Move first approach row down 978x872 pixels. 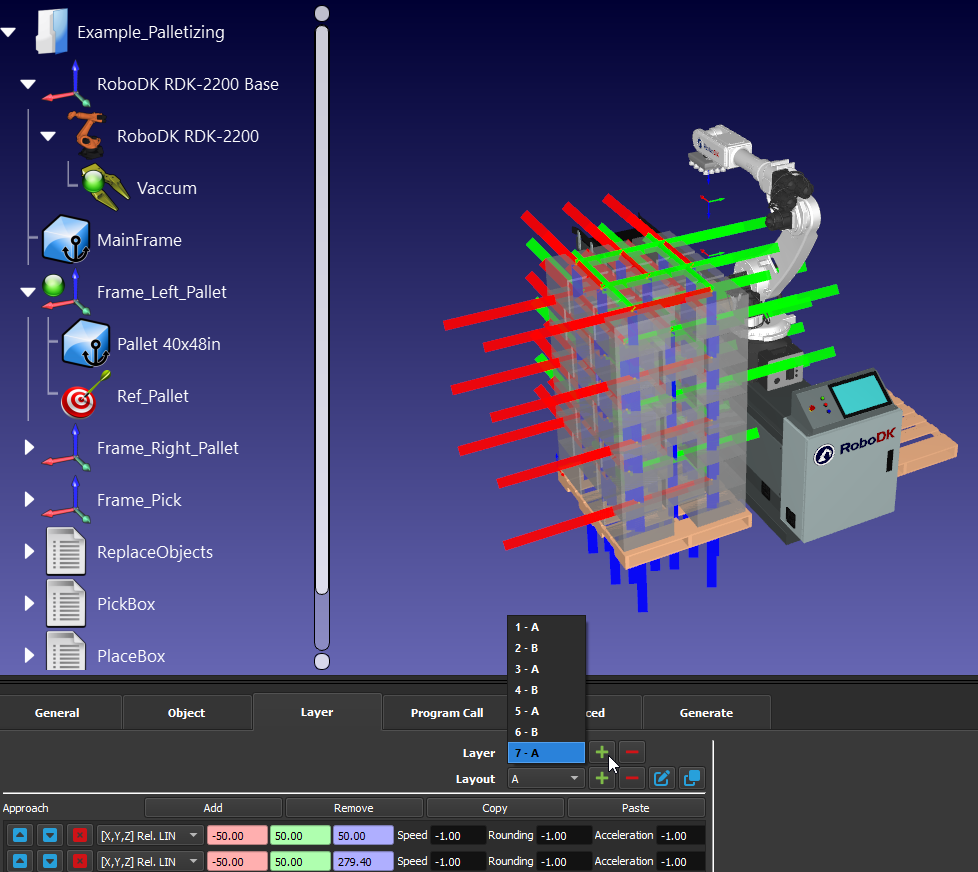coord(50,835)
